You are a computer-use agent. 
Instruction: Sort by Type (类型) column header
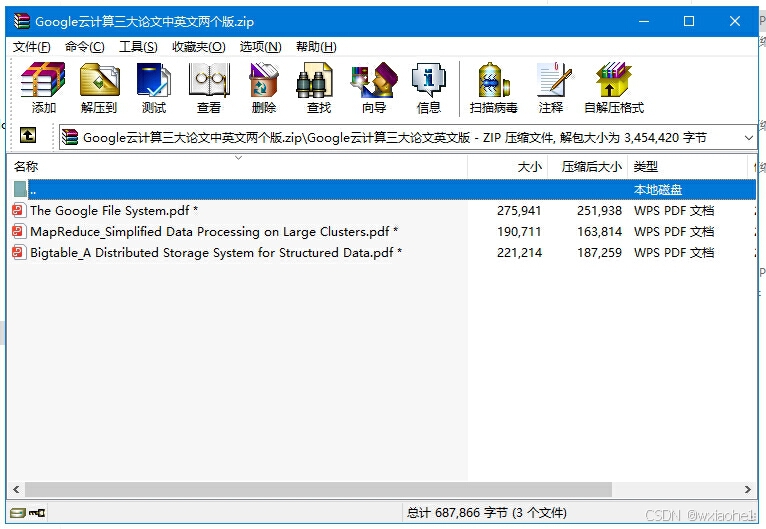tap(687, 167)
